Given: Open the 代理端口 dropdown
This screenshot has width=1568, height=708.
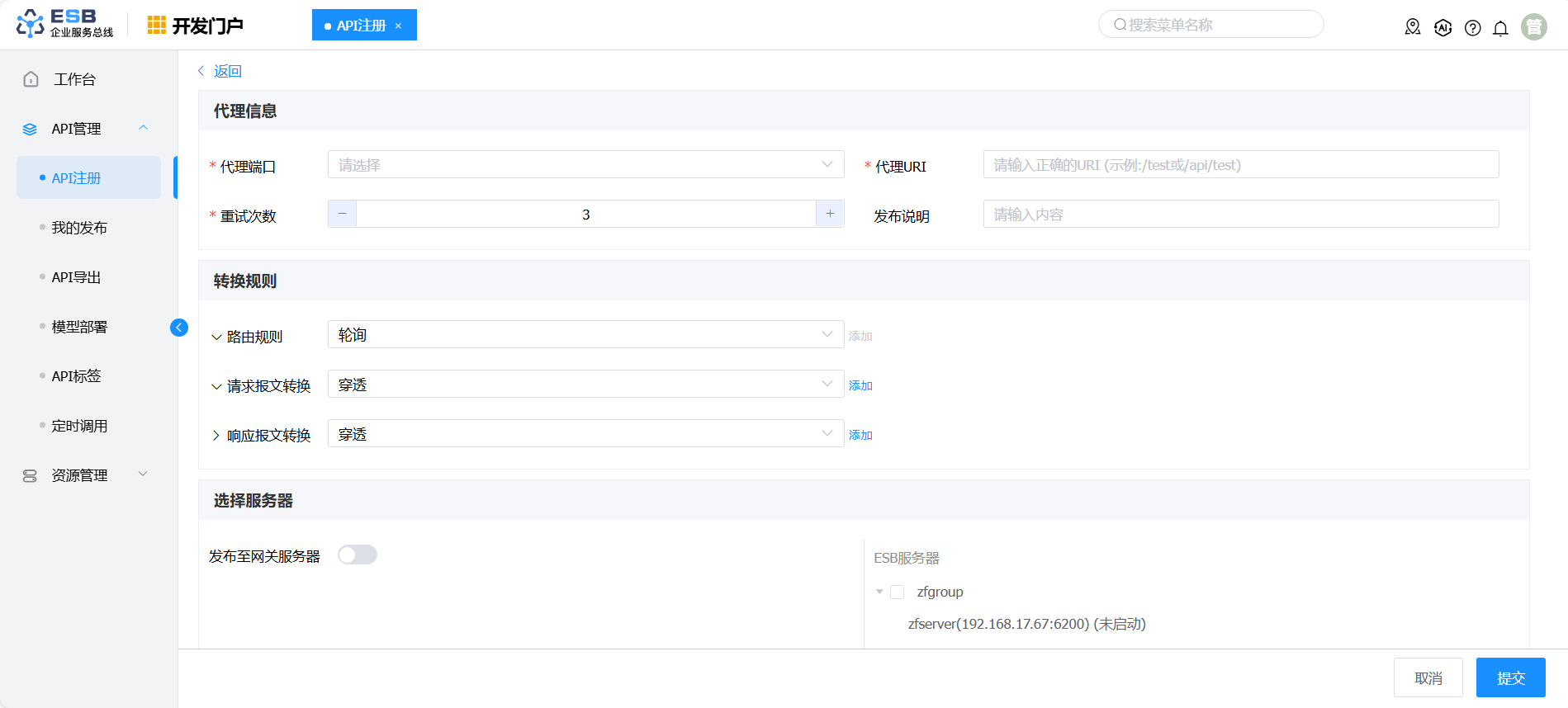Looking at the screenshot, I should [585, 165].
